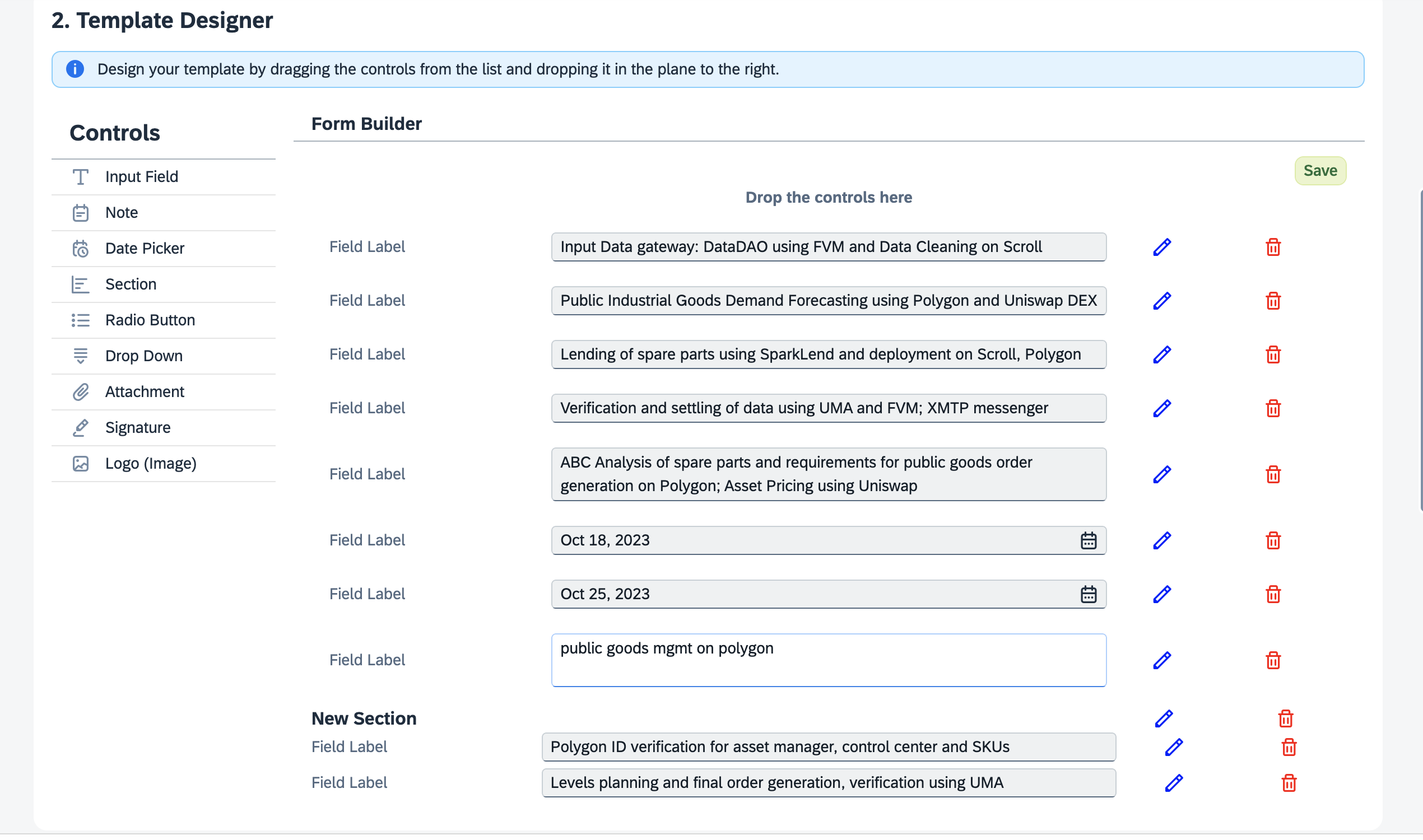1423x840 pixels.
Task: Edit the ABC Analysis field
Action: tap(1161, 474)
